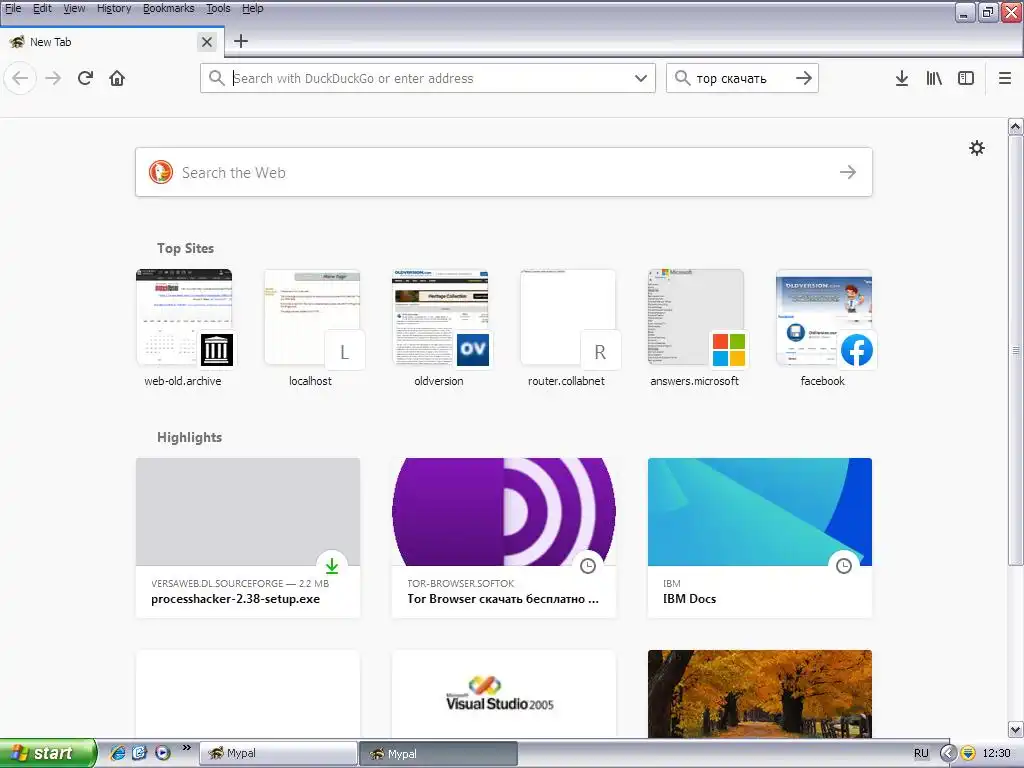
Task: Click the page scrollbar up arrow
Action: (x=1016, y=126)
